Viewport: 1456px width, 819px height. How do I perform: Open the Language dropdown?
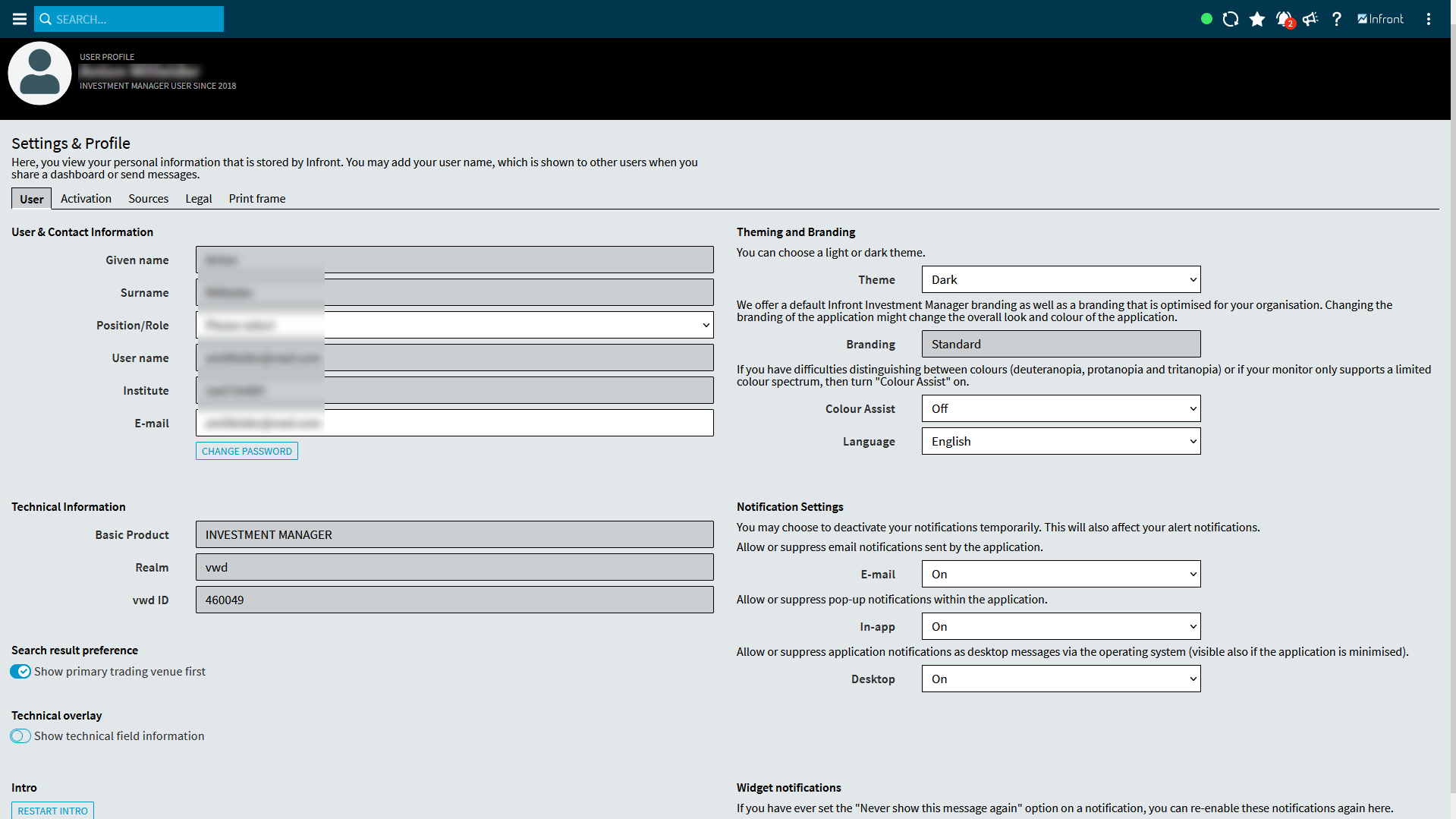[1061, 442]
